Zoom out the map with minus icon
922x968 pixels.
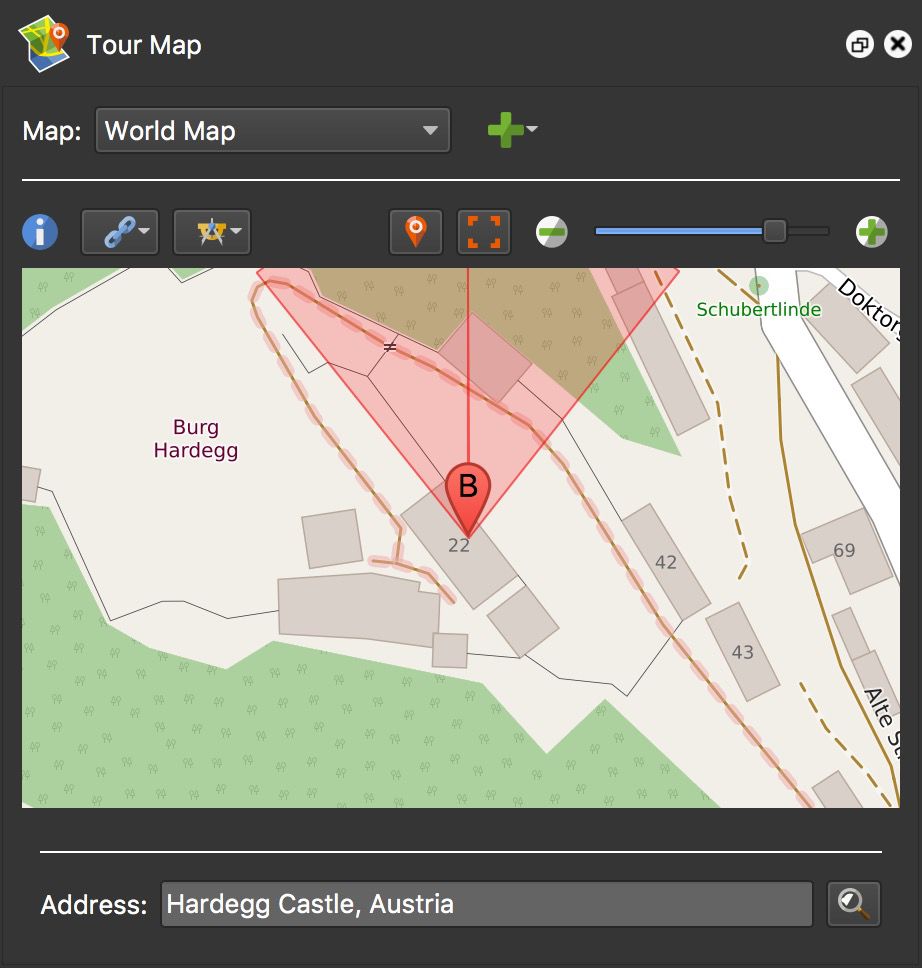tap(550, 231)
